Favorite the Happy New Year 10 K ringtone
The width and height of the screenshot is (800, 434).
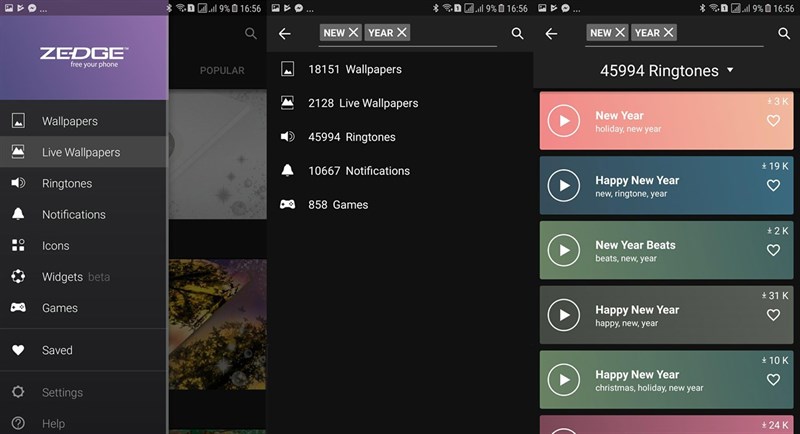773,379
